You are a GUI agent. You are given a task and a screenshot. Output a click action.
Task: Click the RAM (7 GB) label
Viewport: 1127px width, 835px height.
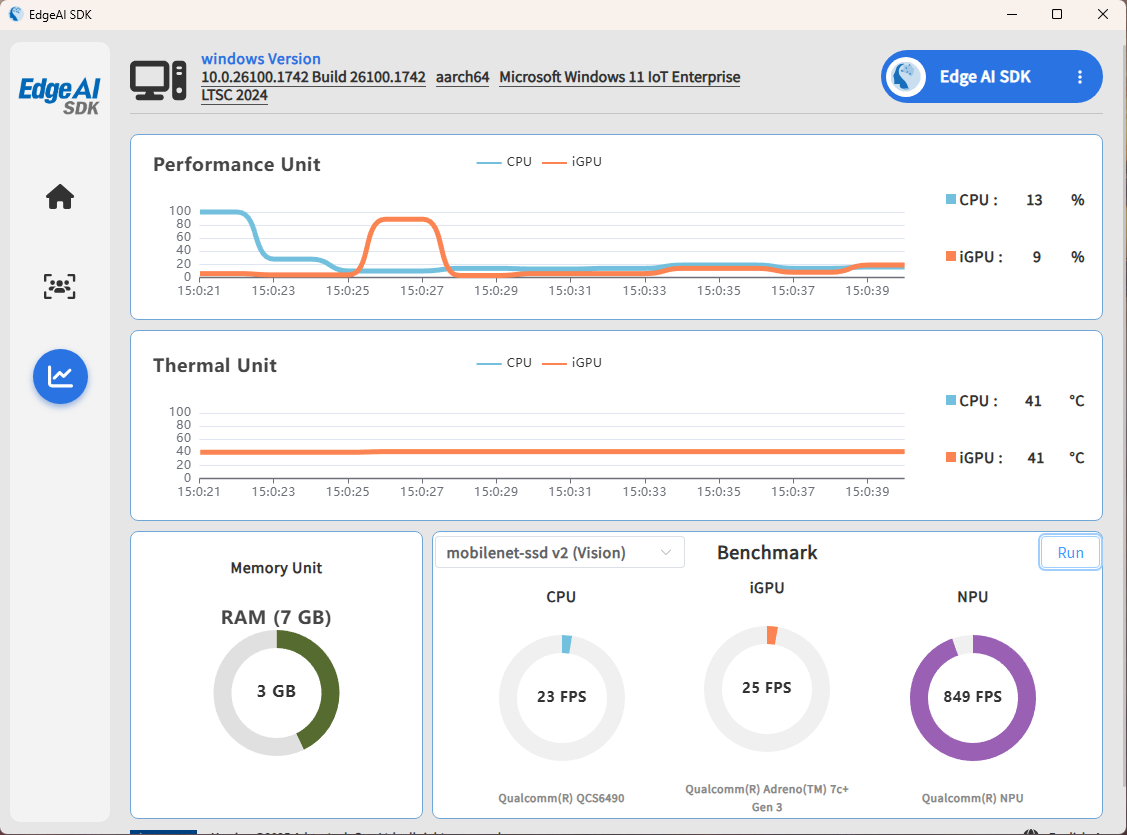[276, 617]
